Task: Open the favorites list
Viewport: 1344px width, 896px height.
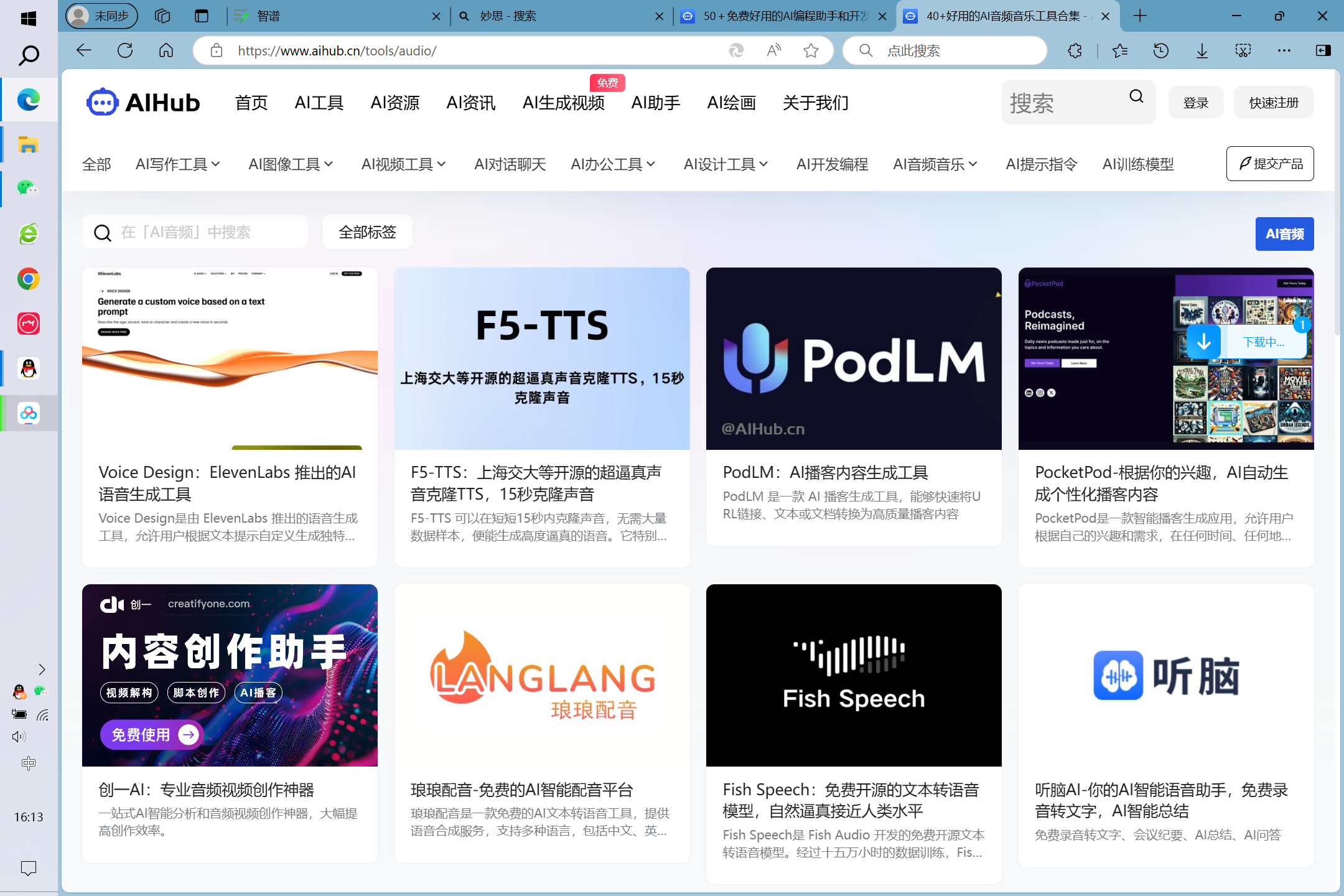Action: point(1120,50)
